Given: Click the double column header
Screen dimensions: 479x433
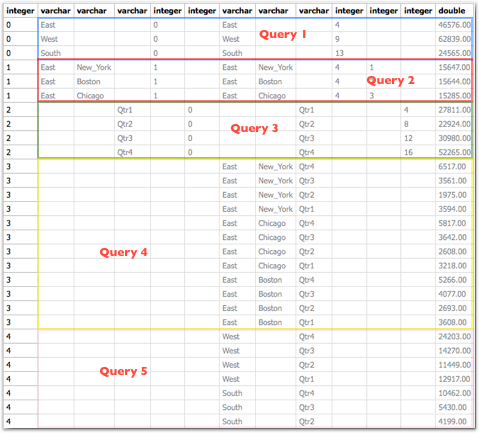Looking at the screenshot, I should (x=454, y=11).
